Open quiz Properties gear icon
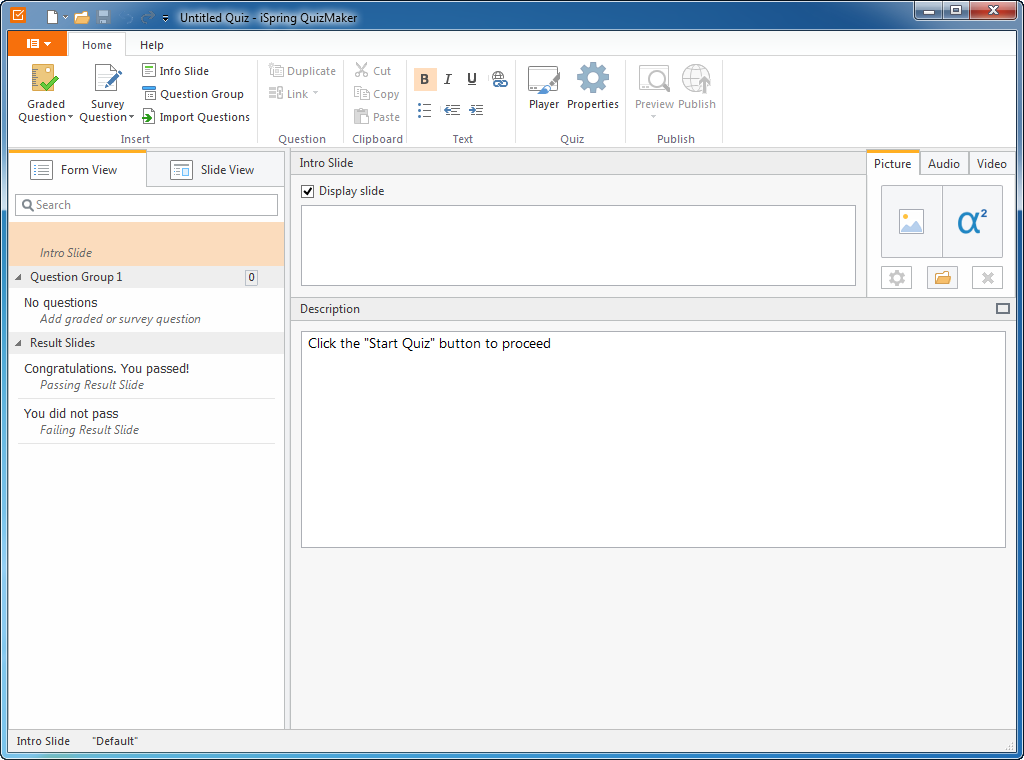The image size is (1024, 760). (593, 80)
